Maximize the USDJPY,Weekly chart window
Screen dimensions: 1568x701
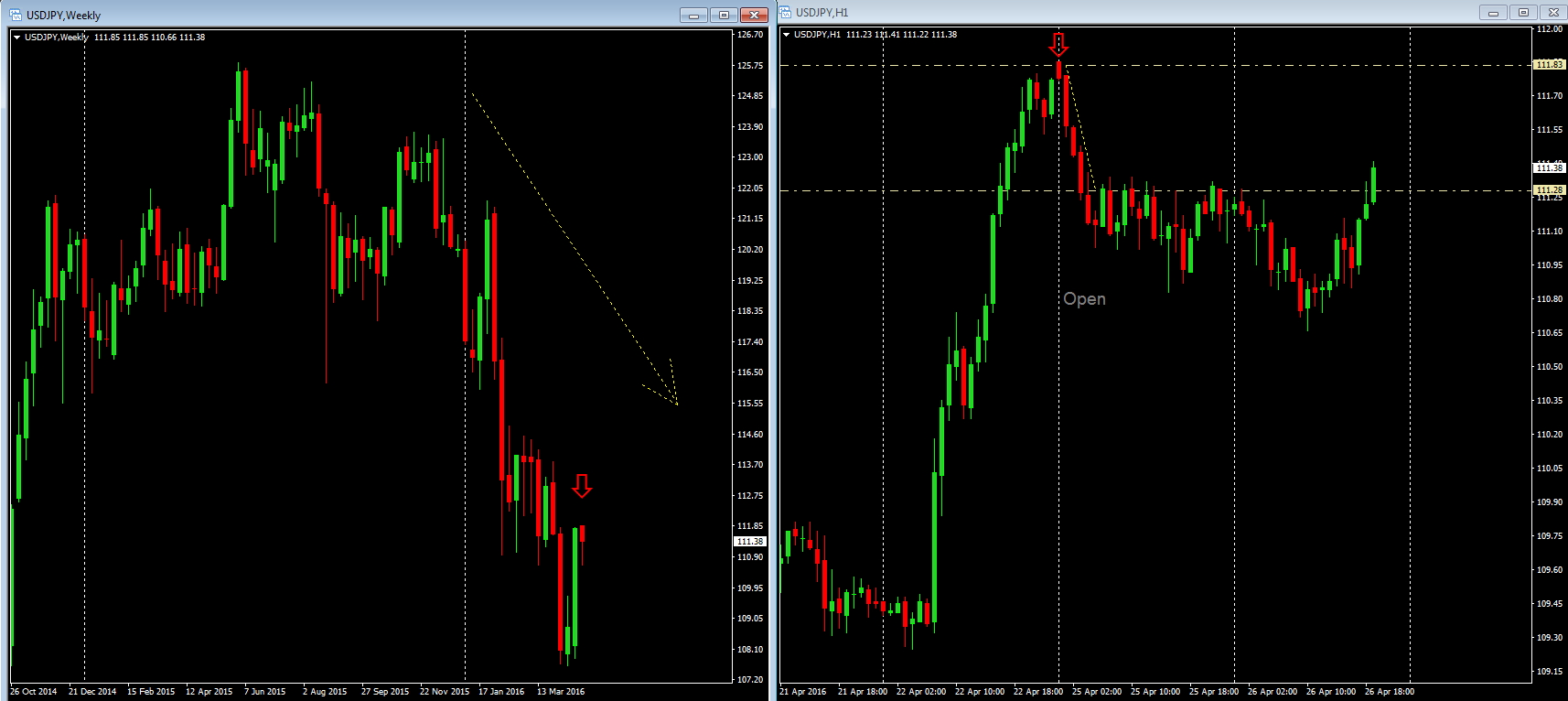[724, 15]
